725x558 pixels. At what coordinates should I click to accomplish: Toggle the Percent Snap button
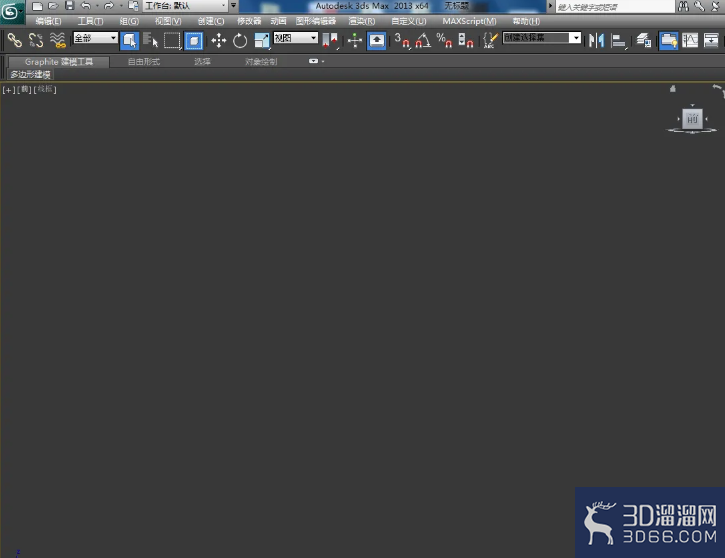pyautogui.click(x=444, y=41)
